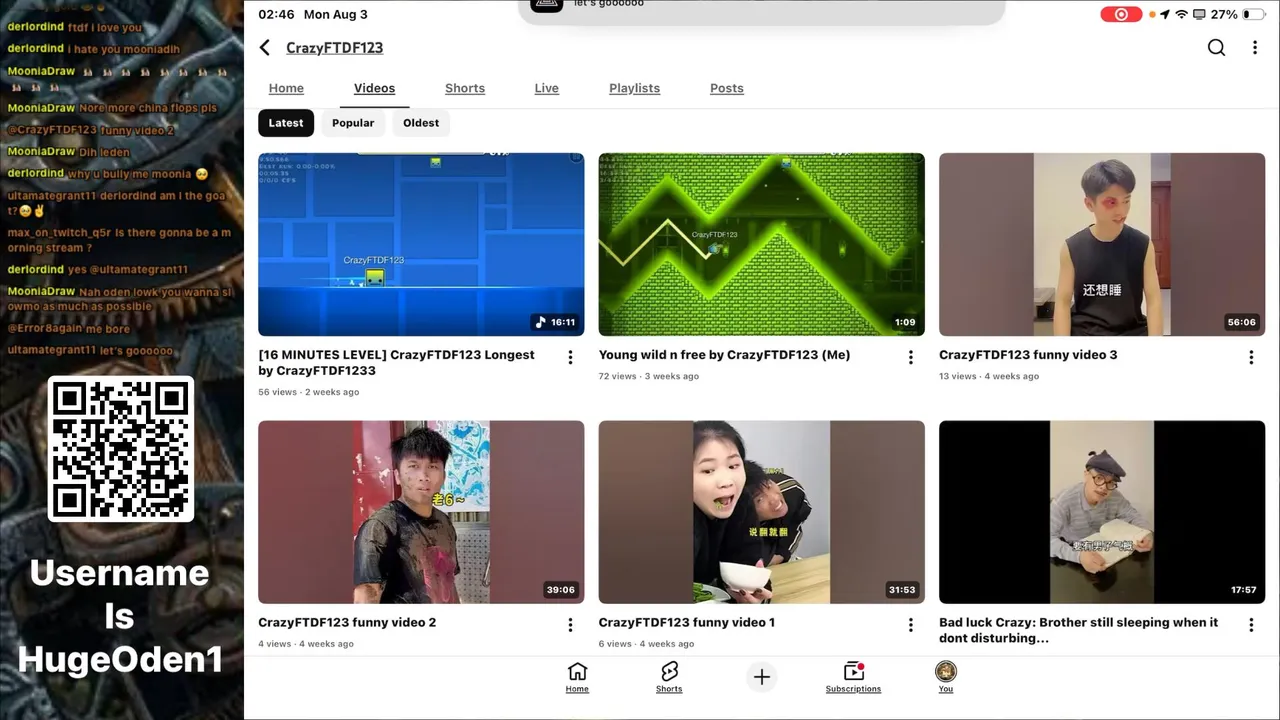Screen dimensions: 1280x720
Task: Go back using the back chevron
Action: tap(264, 48)
